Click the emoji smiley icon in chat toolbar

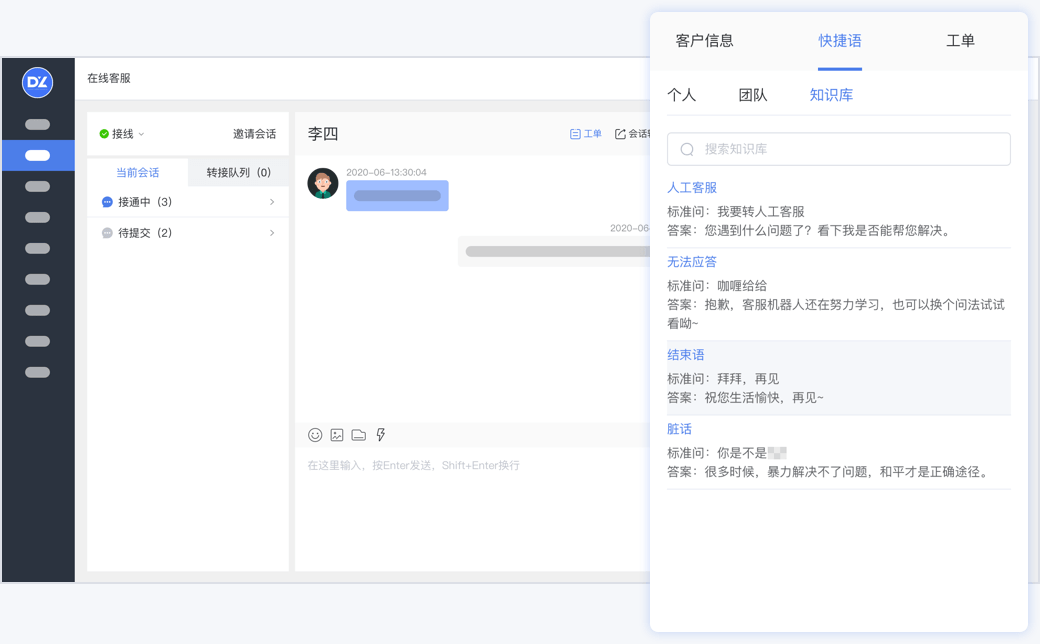click(x=315, y=435)
